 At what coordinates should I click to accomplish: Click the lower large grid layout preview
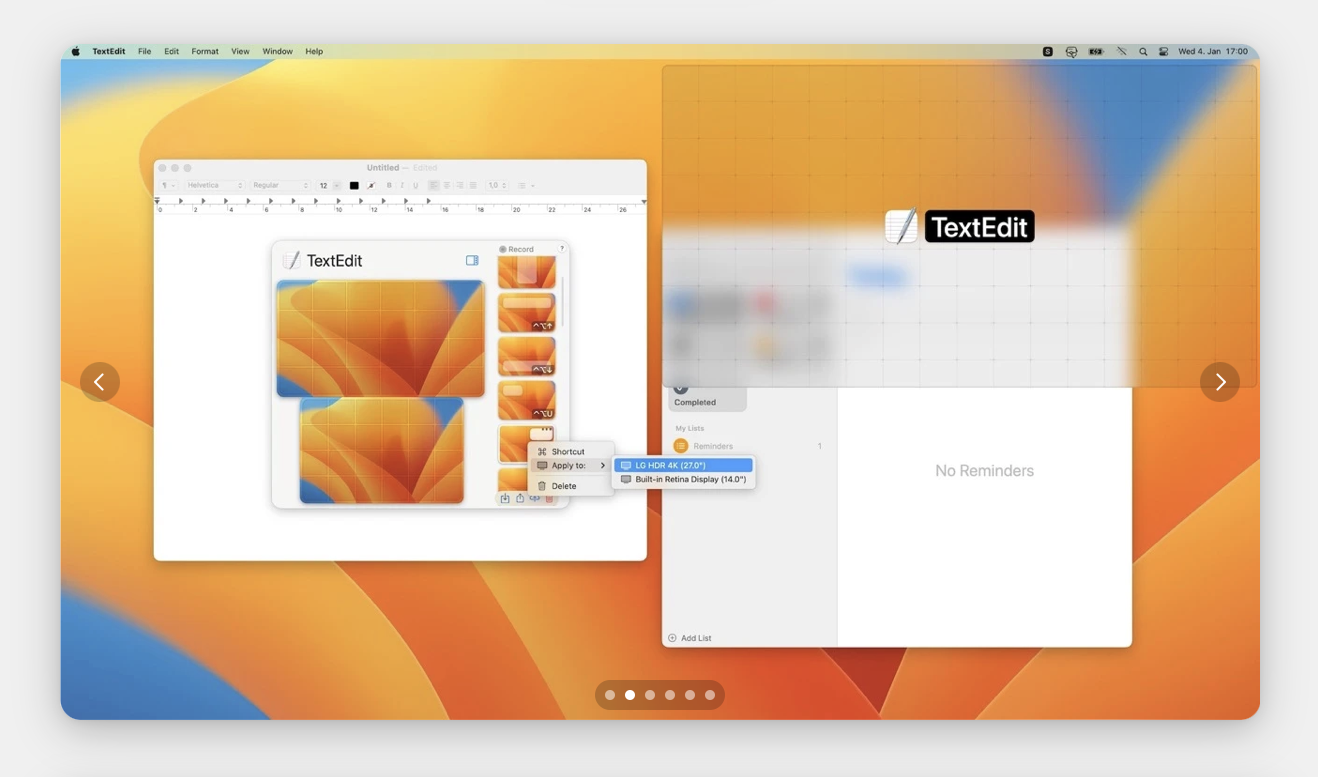[382, 451]
